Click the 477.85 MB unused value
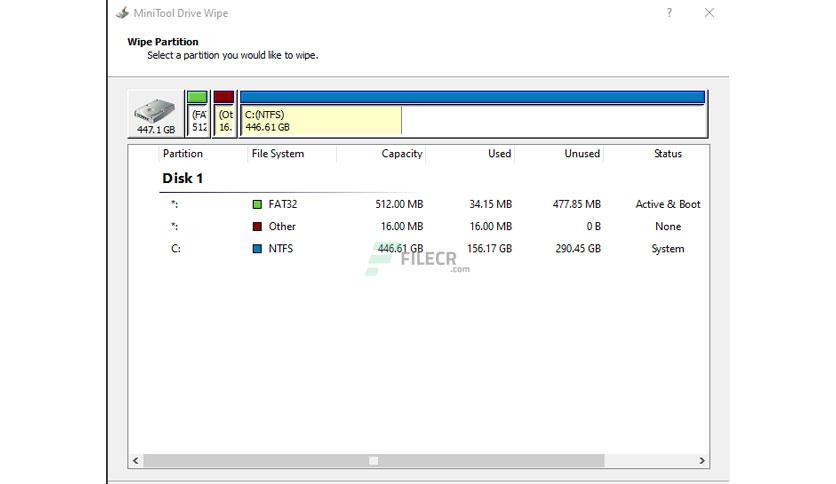Viewport: 836px width, 484px height. click(x=577, y=204)
